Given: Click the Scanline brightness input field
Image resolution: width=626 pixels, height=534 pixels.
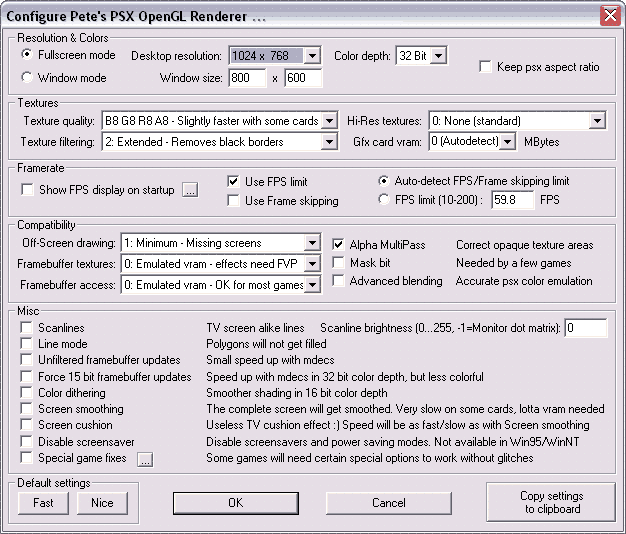Looking at the screenshot, I should (586, 328).
